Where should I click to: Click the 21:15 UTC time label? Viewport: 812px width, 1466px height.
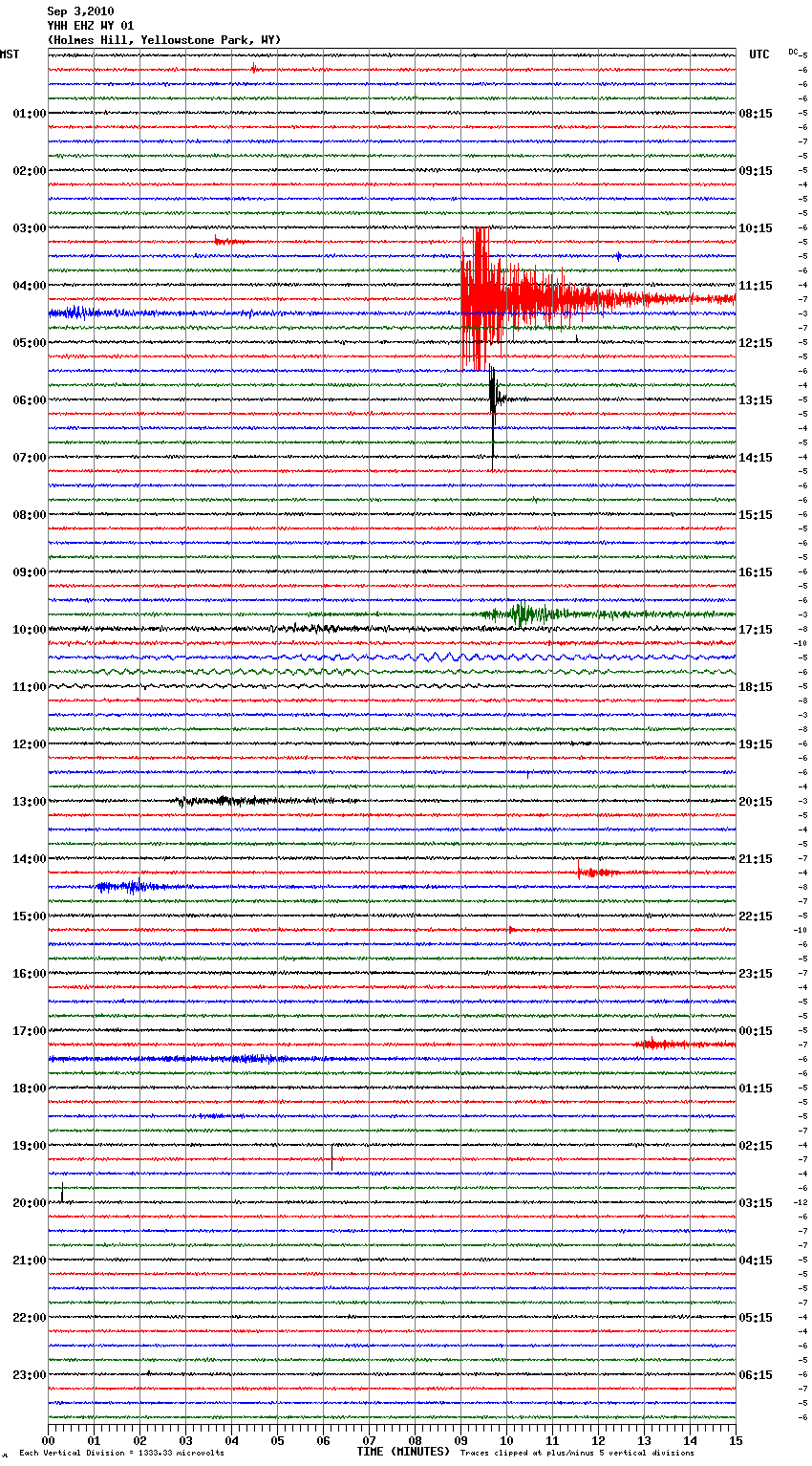pyautogui.click(x=756, y=859)
